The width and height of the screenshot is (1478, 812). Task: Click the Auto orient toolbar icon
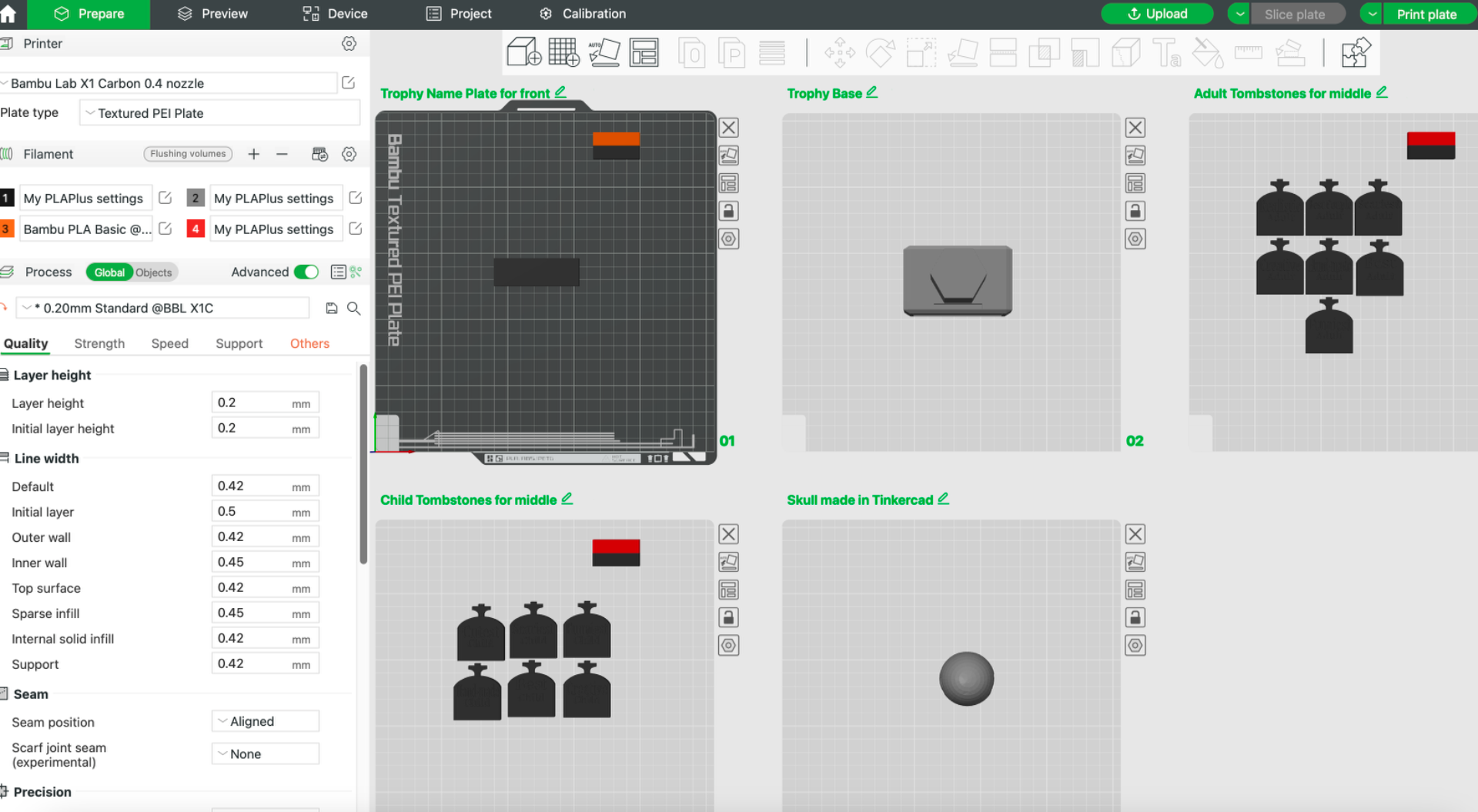coord(604,52)
